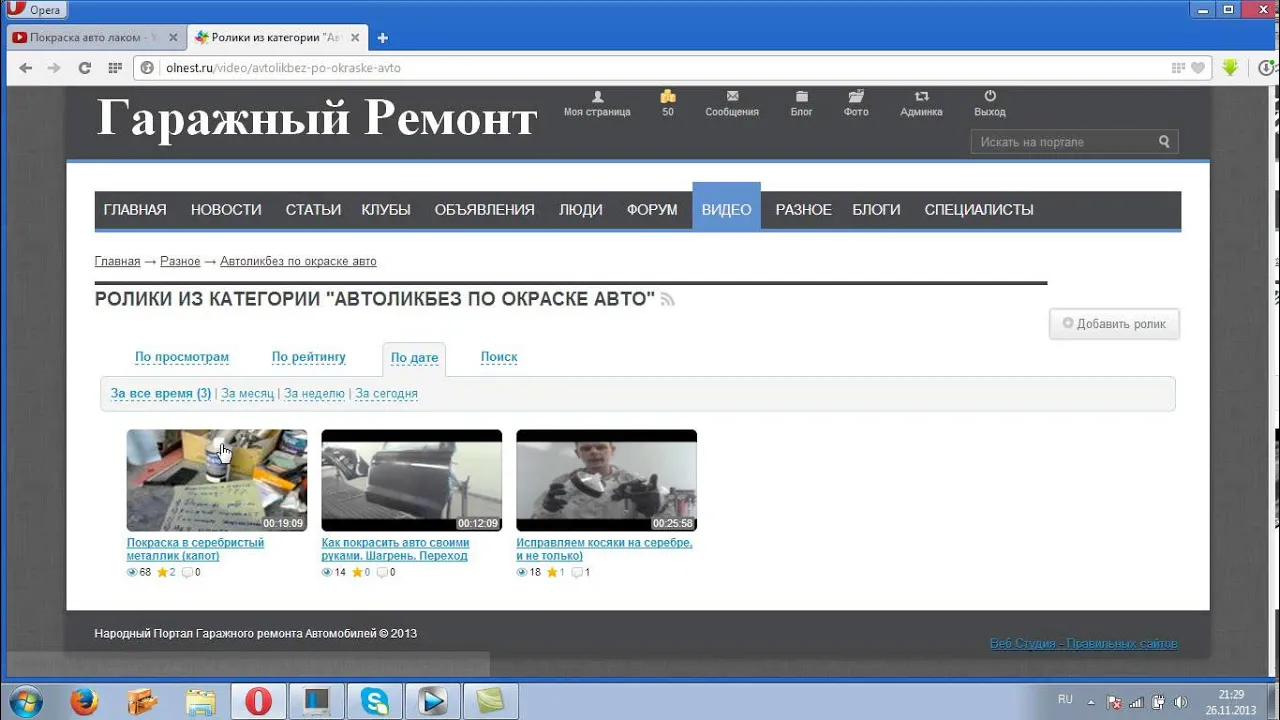1280x720 pixels.
Task: Open the ФОРУМ menu item
Action: (652, 210)
